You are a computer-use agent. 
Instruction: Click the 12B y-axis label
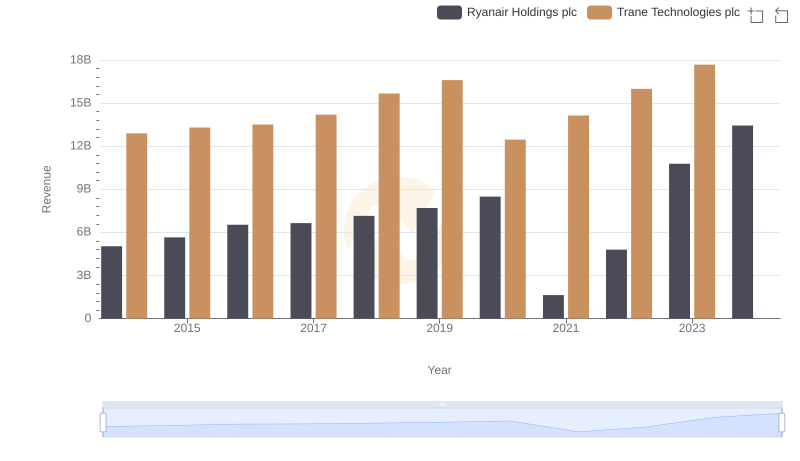[x=81, y=146]
